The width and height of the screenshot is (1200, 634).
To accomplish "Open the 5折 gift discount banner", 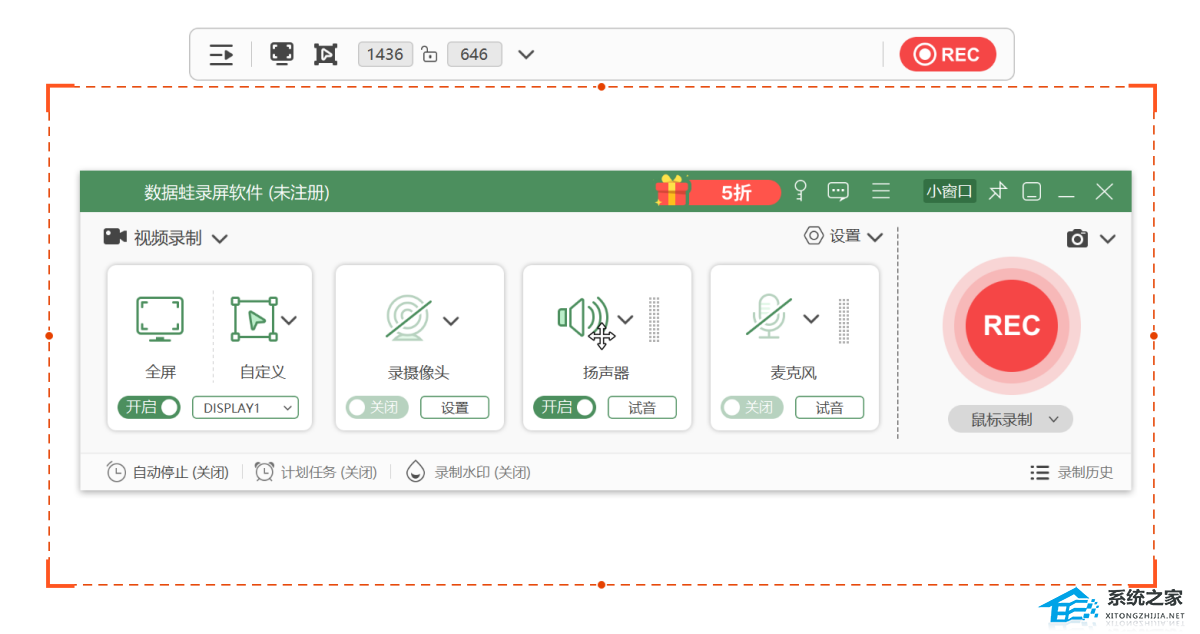I will tap(718, 192).
